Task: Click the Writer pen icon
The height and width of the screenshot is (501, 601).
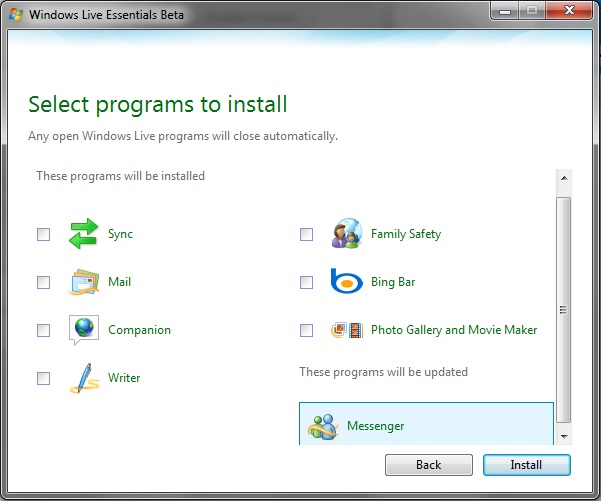Action: coord(84,378)
